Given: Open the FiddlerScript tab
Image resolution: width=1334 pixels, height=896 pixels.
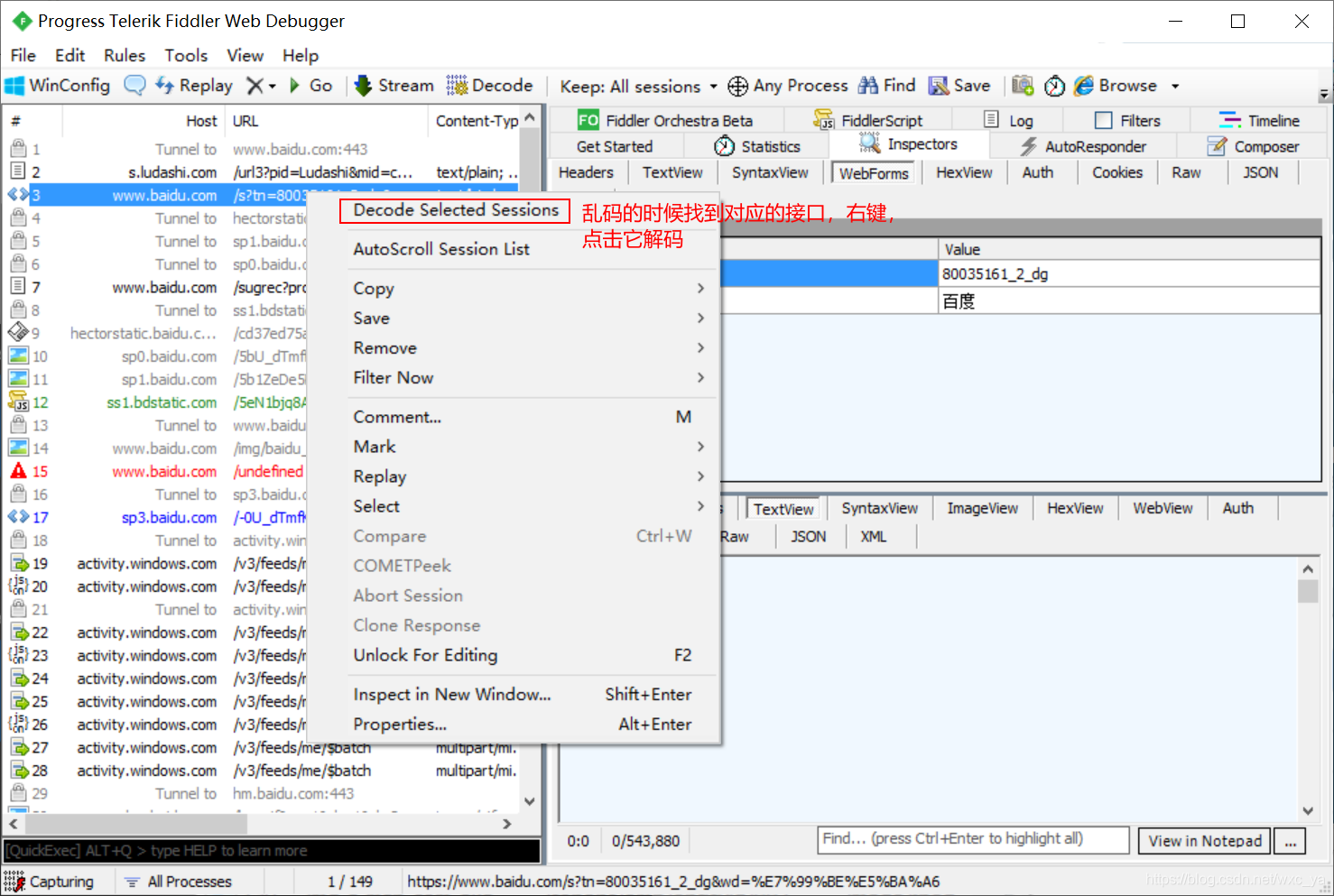Looking at the screenshot, I should [x=868, y=120].
